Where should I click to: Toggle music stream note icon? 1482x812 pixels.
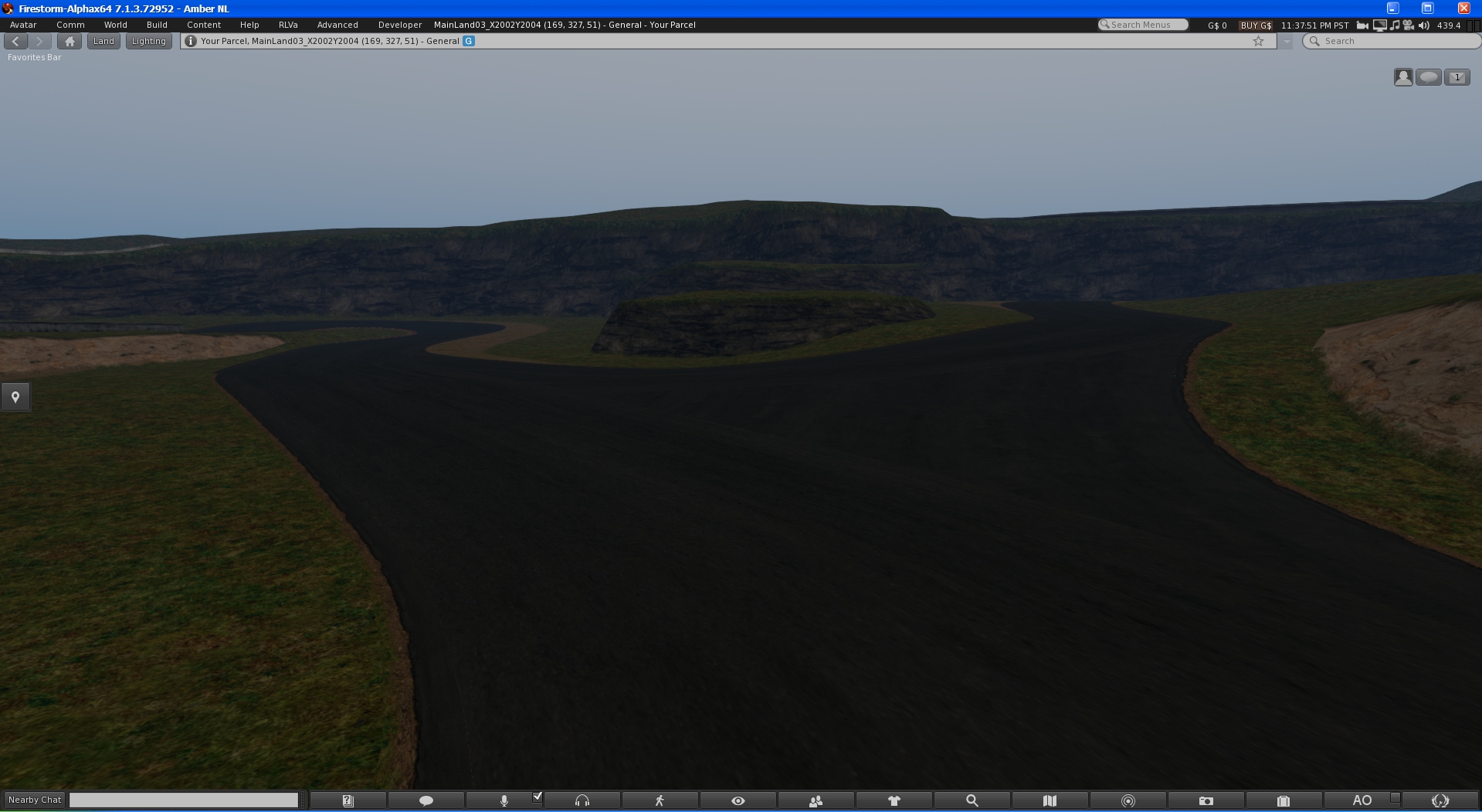point(1395,25)
